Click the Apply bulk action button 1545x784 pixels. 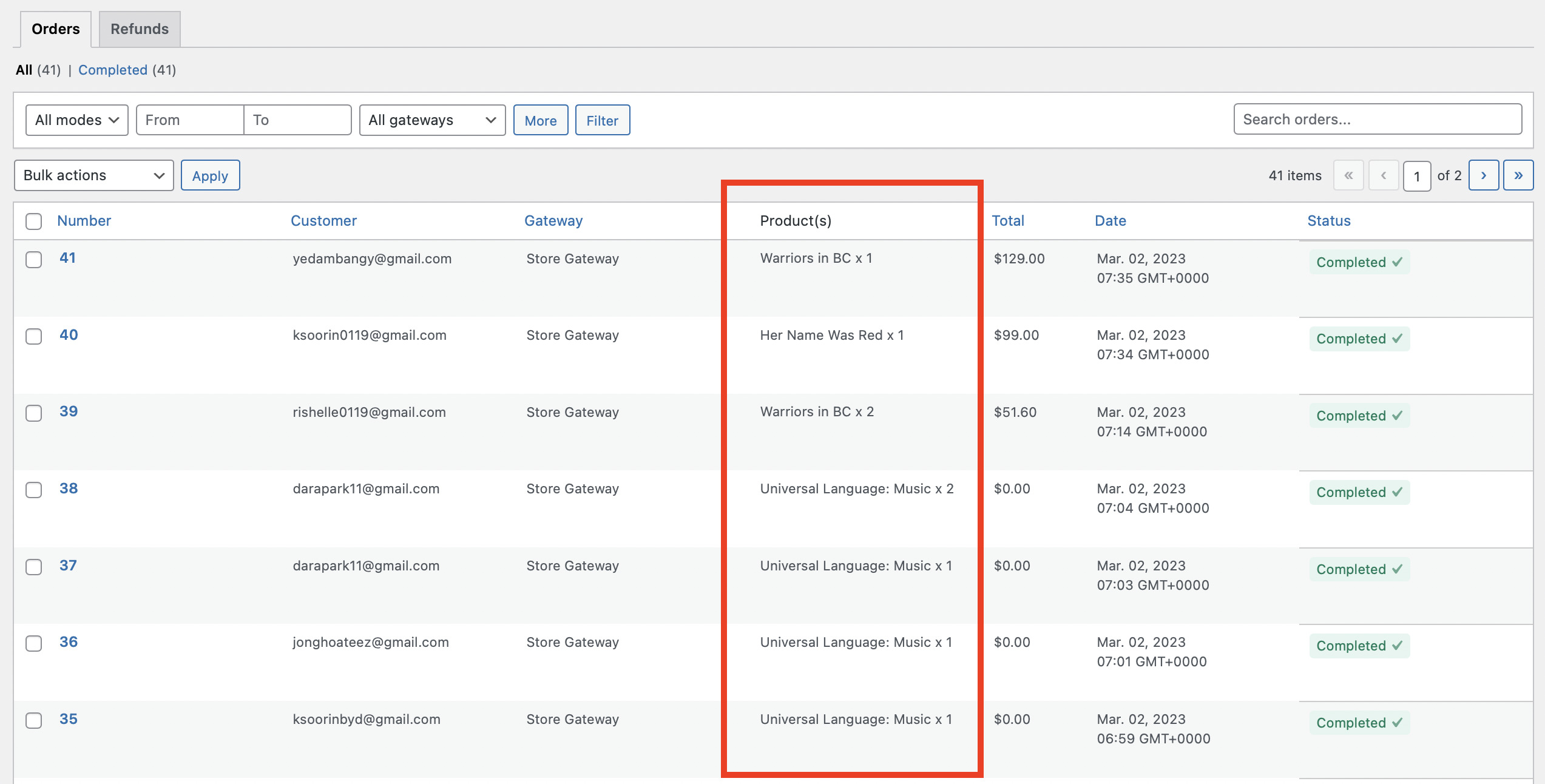(211, 175)
